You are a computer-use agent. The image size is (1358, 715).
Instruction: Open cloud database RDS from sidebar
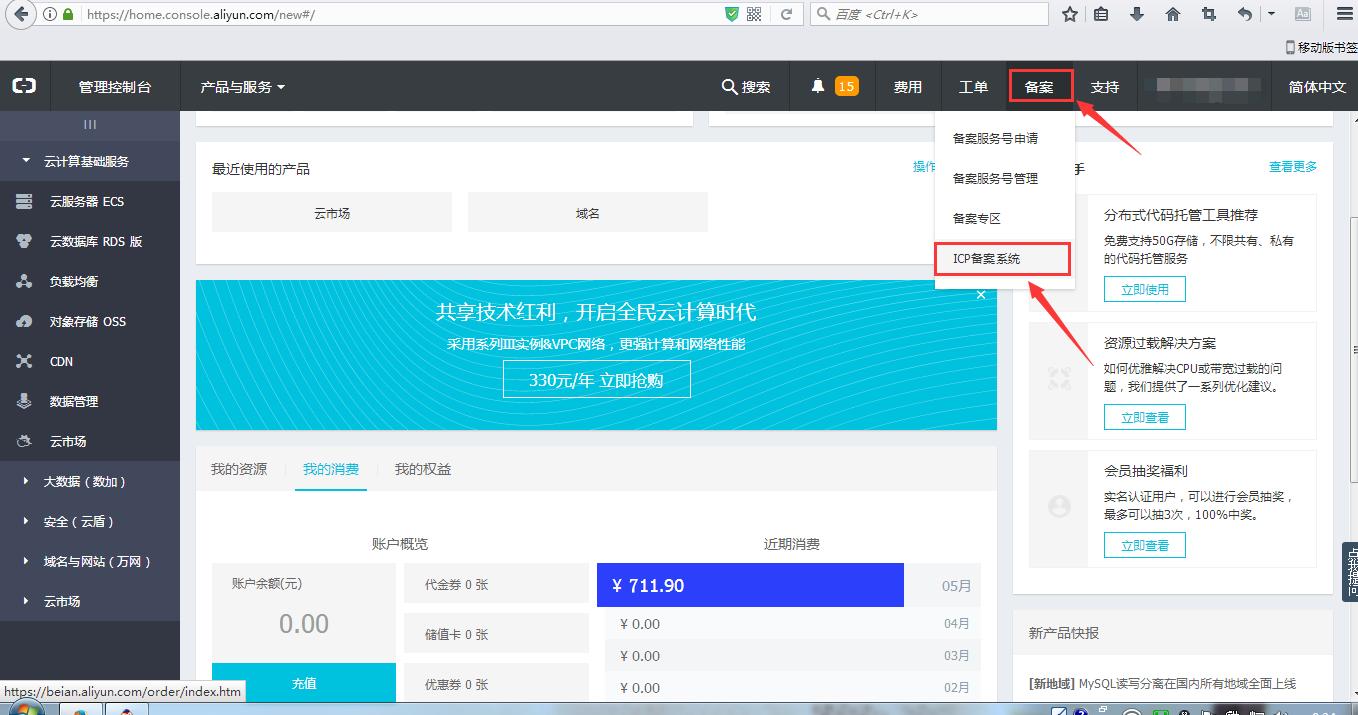pyautogui.click(x=95, y=241)
